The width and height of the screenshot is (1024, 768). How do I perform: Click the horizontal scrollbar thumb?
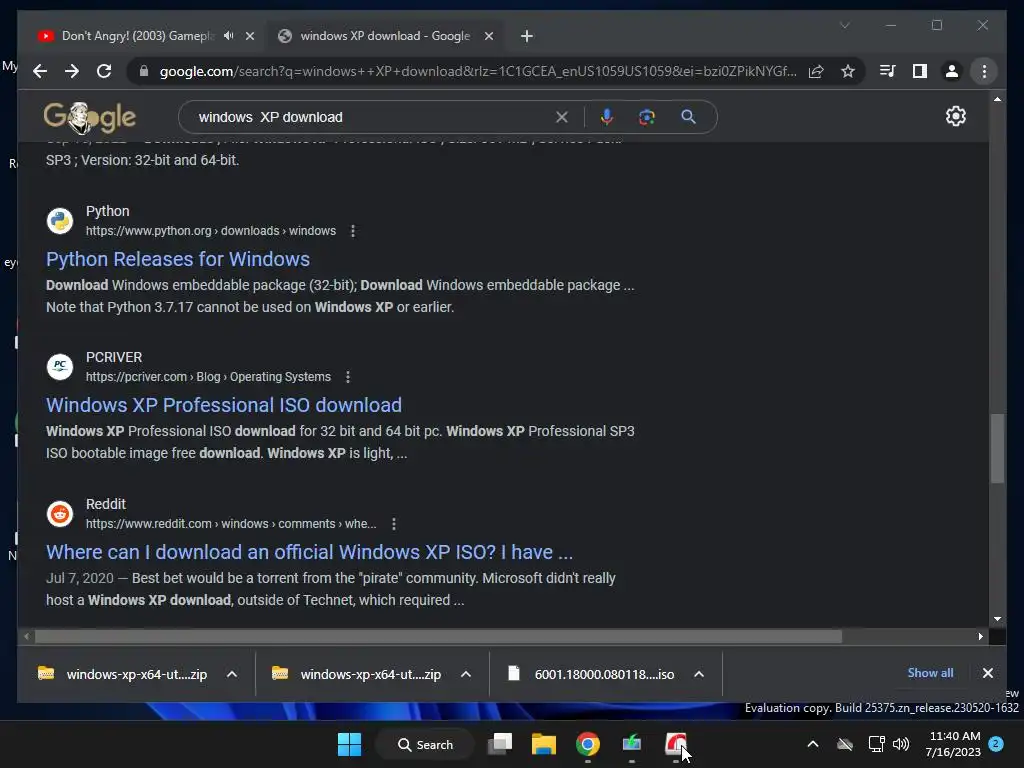tap(438, 636)
